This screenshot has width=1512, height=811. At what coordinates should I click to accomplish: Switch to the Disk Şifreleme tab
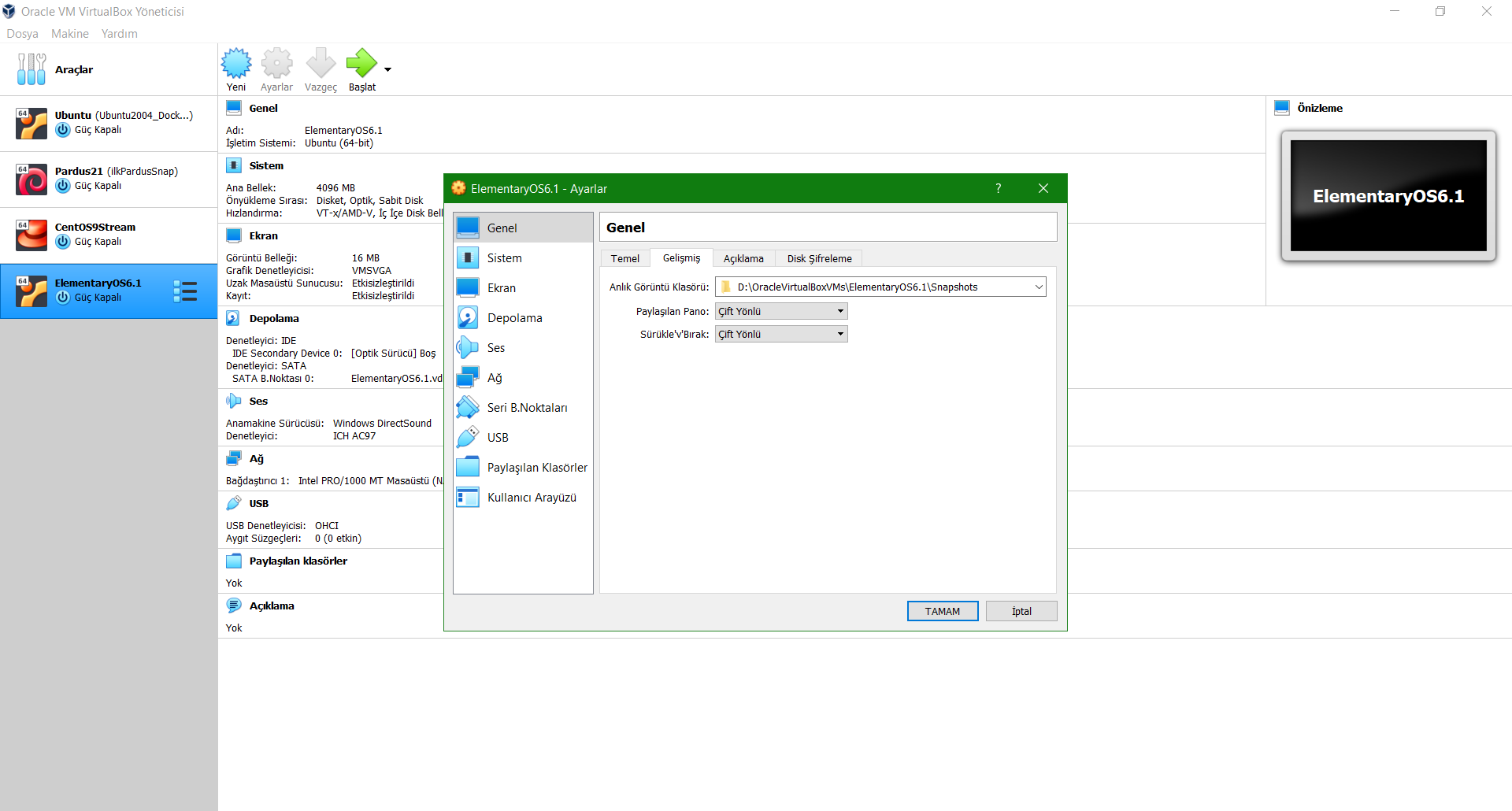click(819, 258)
